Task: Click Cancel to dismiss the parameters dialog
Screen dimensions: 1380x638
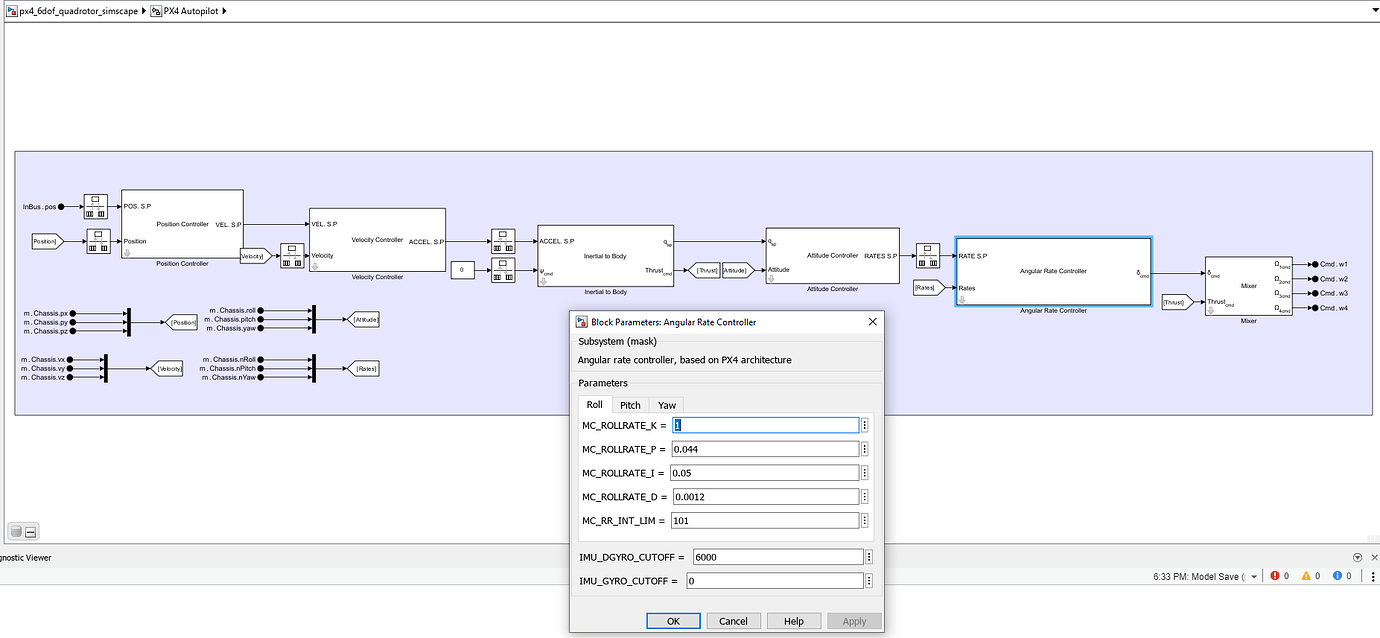Action: (733, 620)
